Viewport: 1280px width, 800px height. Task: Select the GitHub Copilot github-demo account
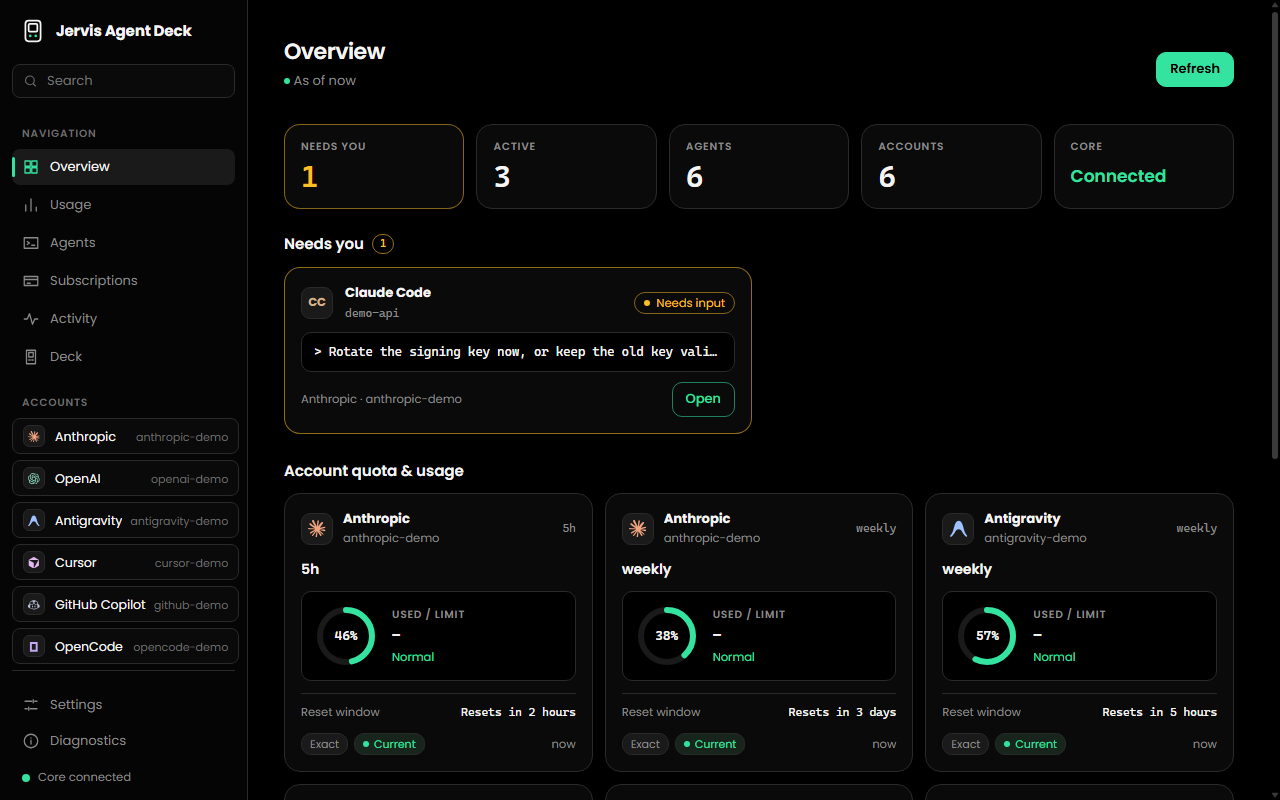[126, 605]
